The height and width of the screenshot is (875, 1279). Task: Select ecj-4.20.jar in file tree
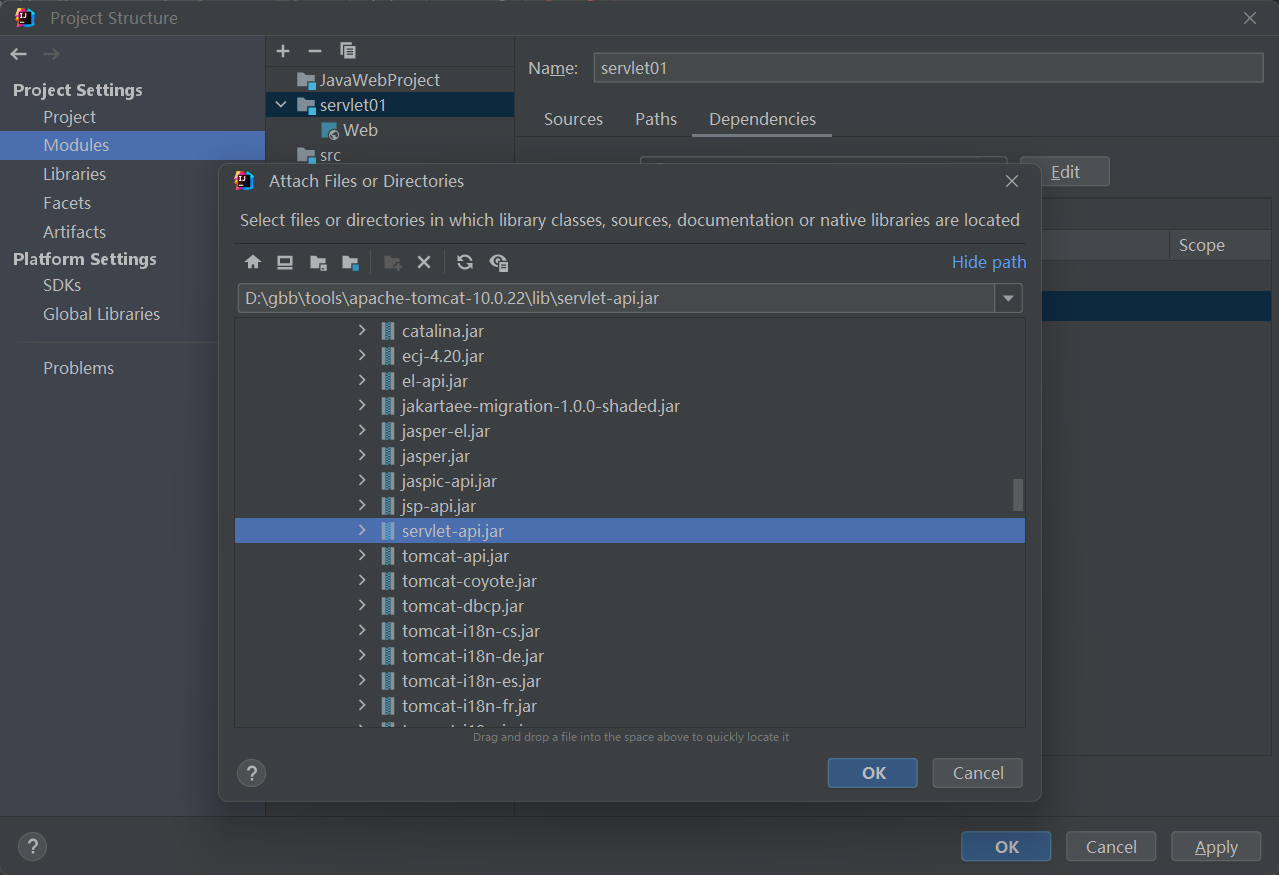443,356
